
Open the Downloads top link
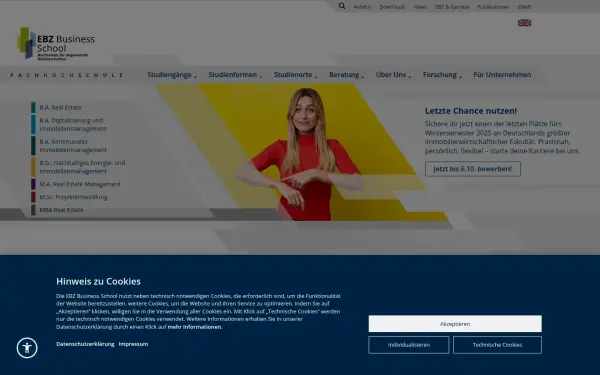[x=392, y=7]
